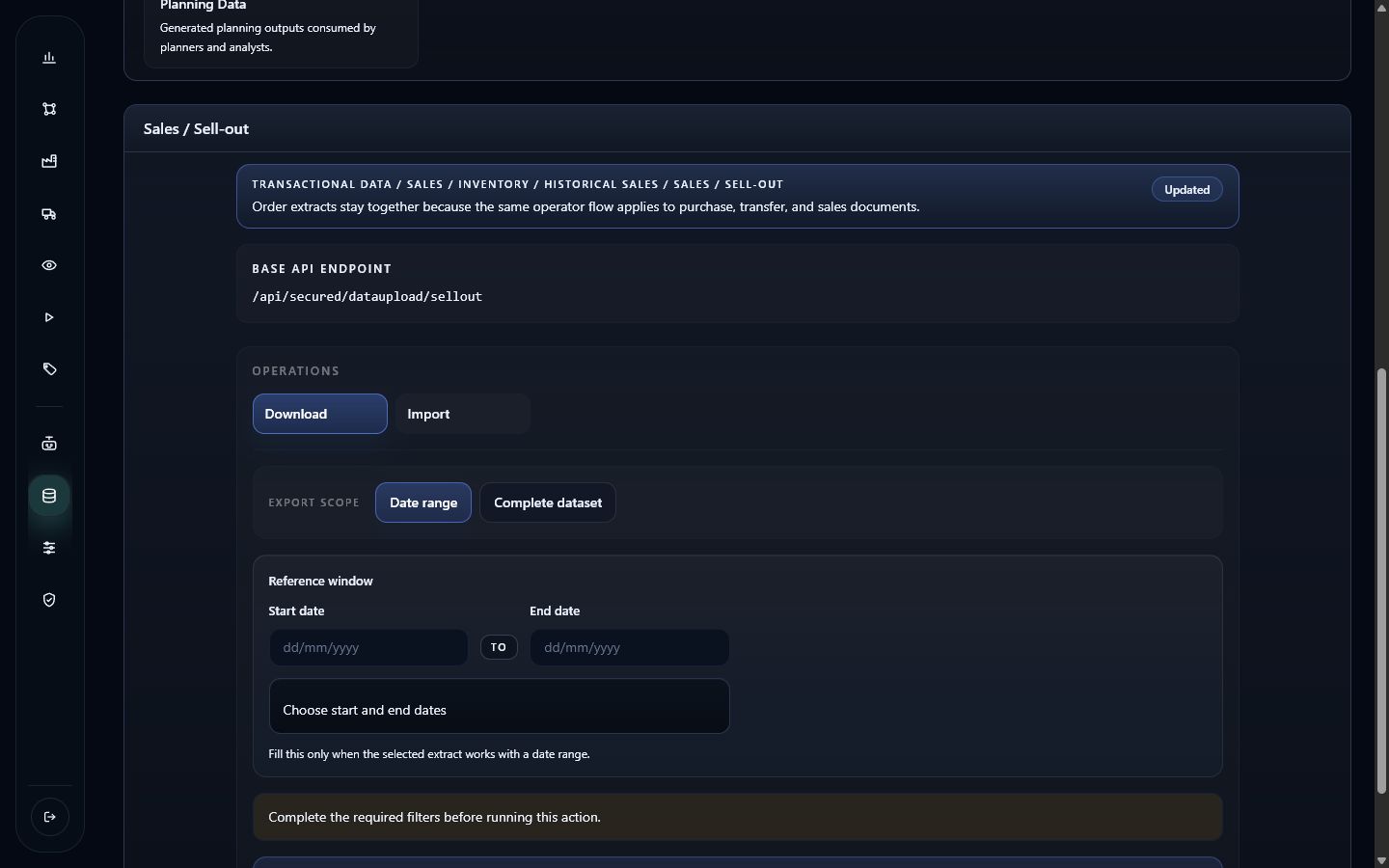Open the play triangle sidebar icon
1389x868 pixels.
49,317
